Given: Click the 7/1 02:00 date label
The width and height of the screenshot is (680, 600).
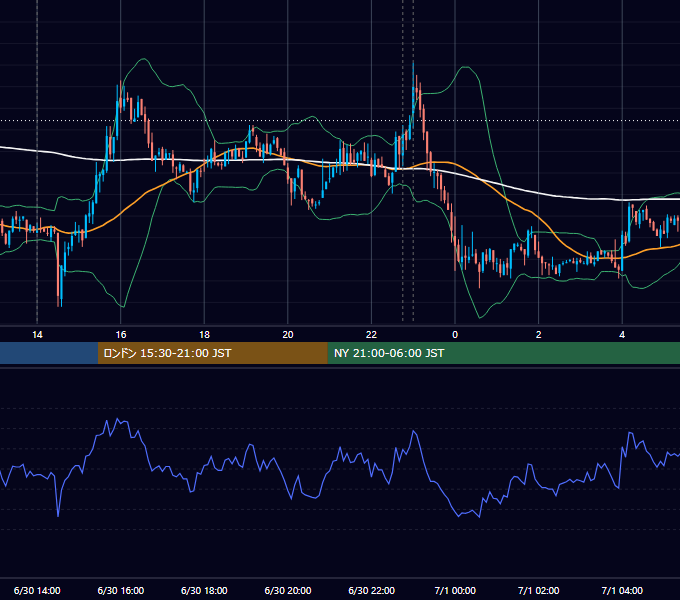Looking at the screenshot, I should (539, 590).
